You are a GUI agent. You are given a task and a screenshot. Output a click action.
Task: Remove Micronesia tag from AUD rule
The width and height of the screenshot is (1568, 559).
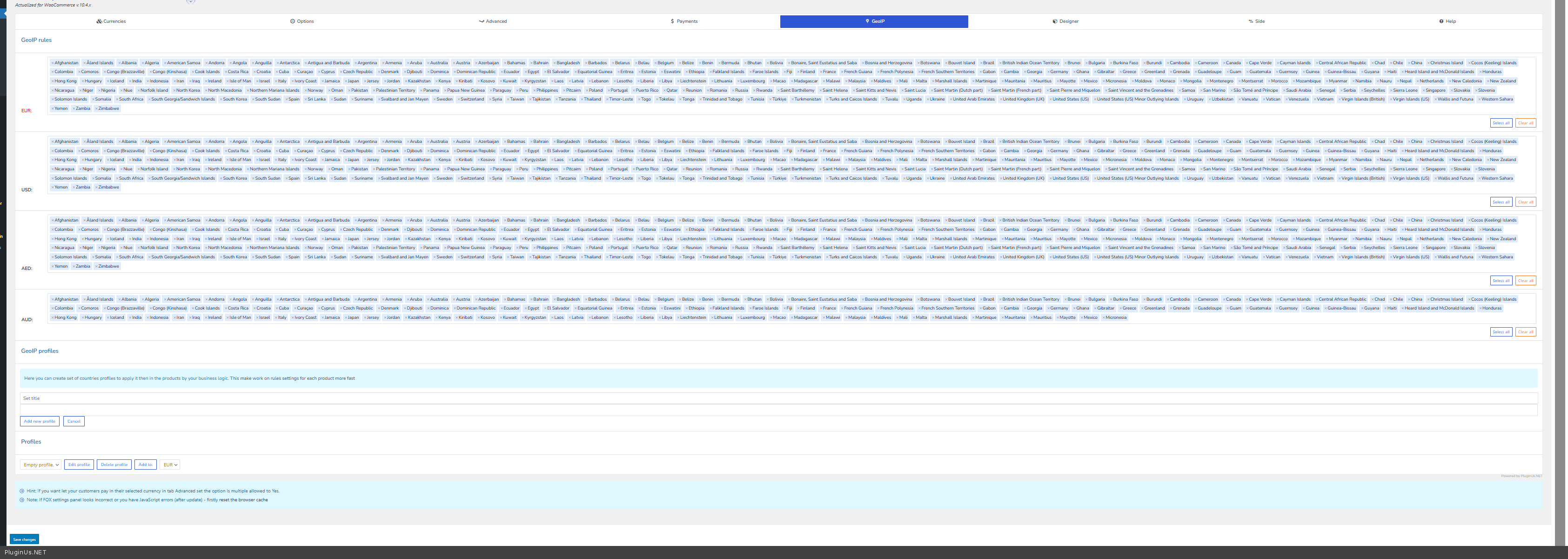click(x=1103, y=318)
